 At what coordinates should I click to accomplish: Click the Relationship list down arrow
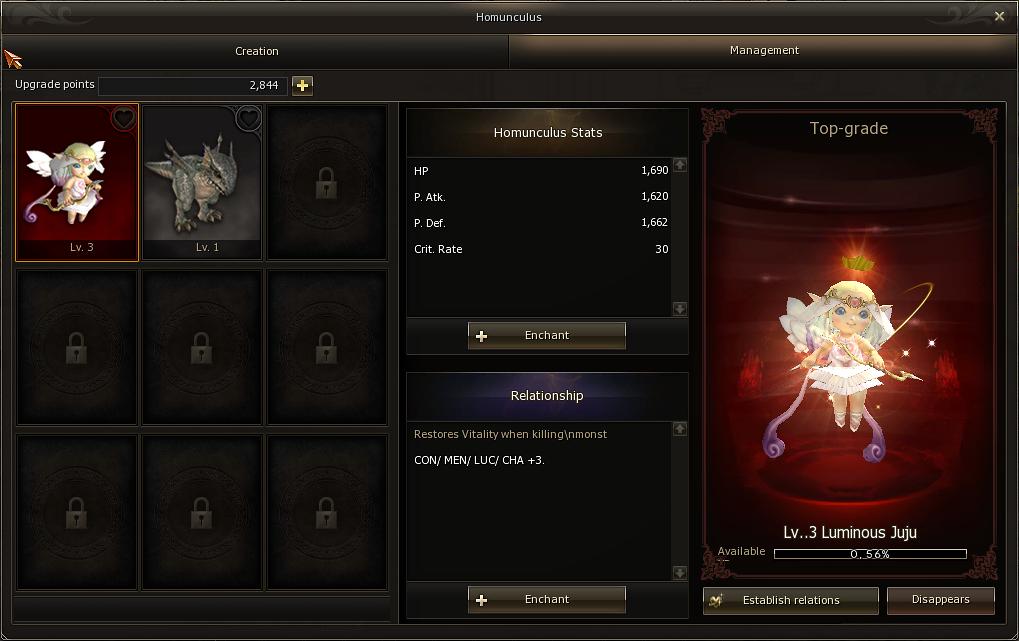680,573
